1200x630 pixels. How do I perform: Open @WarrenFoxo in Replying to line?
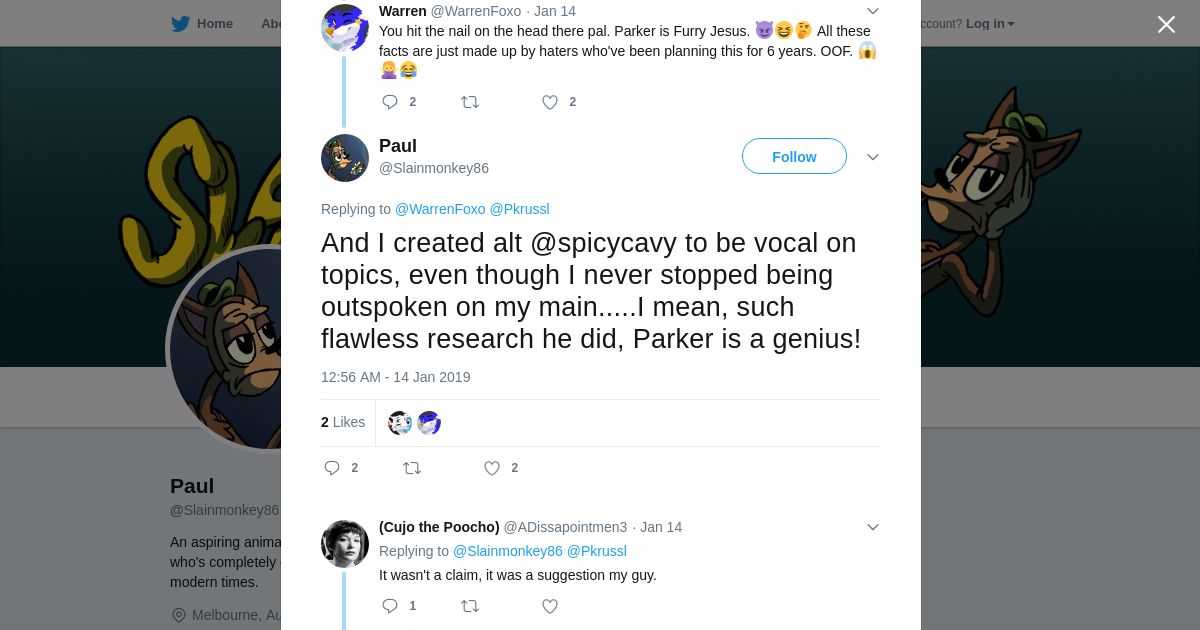[440, 209]
